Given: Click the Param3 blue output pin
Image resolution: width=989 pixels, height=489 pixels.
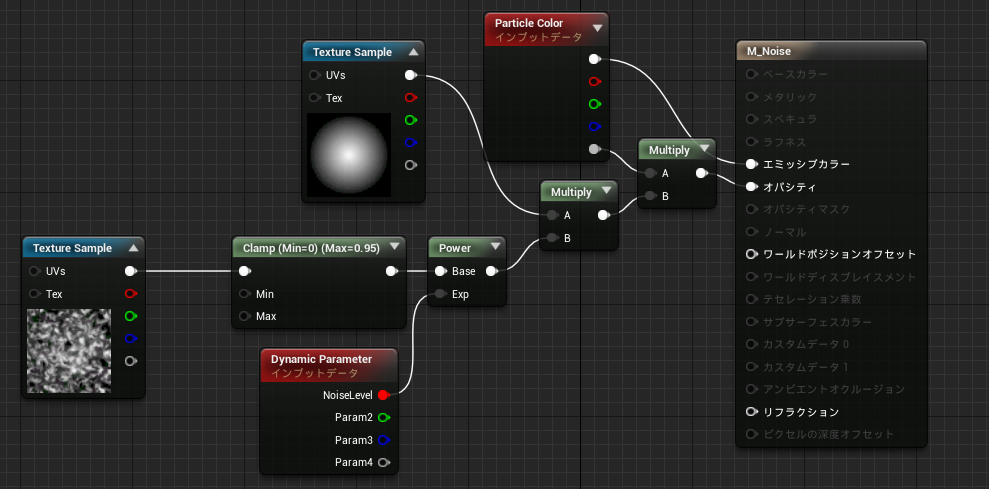Looking at the screenshot, I should click(x=383, y=440).
